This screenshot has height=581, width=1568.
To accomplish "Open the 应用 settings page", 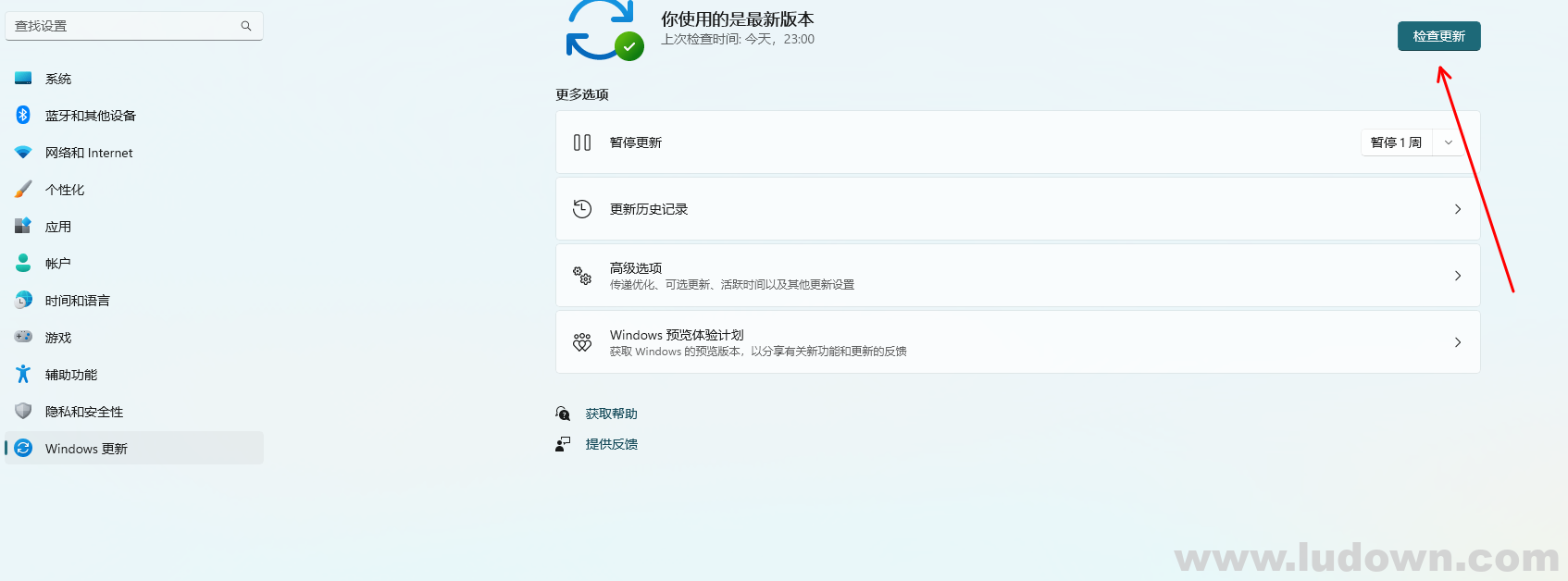I will [x=134, y=227].
